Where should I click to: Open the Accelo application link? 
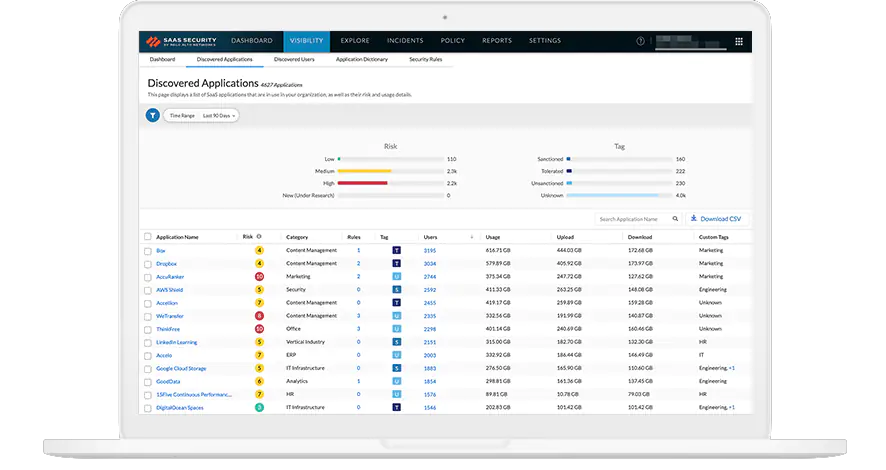164,355
